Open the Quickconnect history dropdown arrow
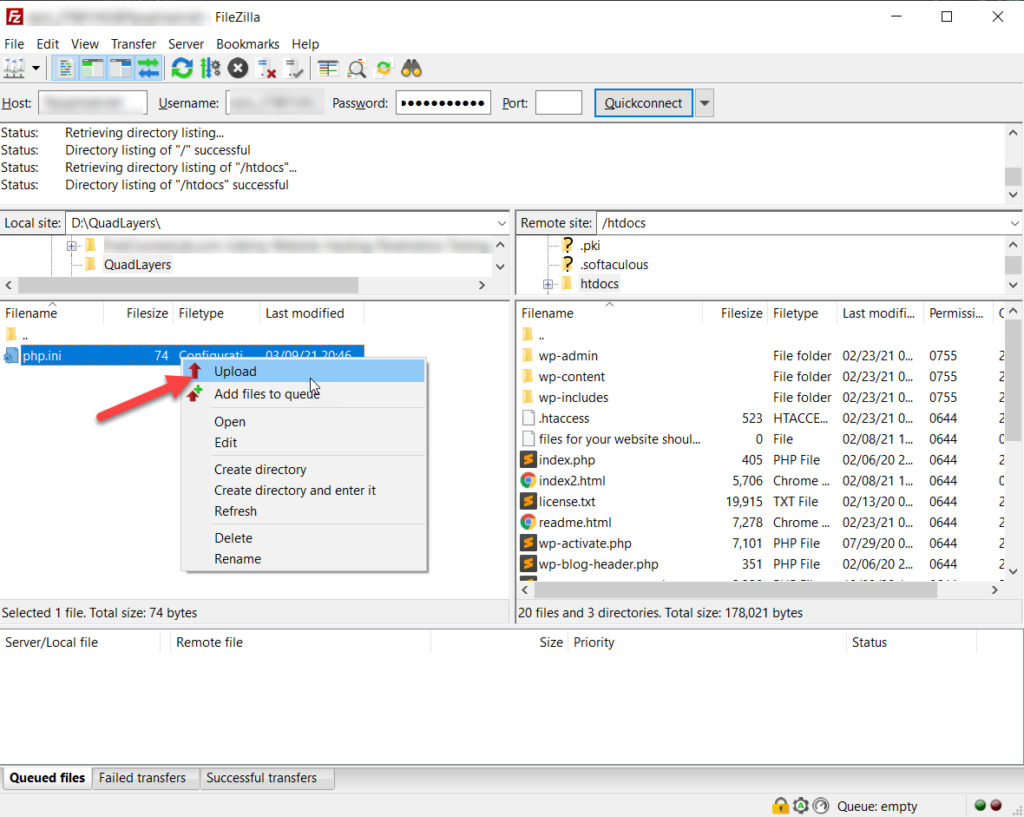 pyautogui.click(x=704, y=103)
